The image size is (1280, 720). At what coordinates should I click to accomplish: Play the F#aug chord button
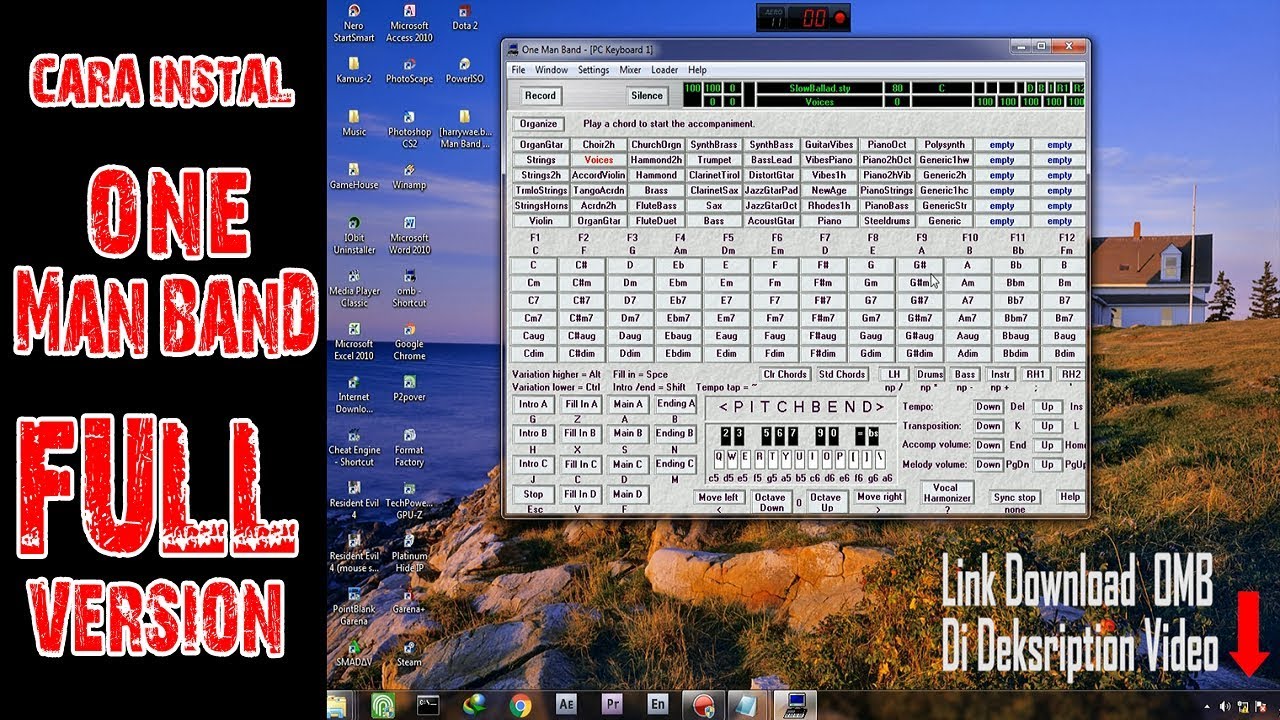tap(822, 336)
